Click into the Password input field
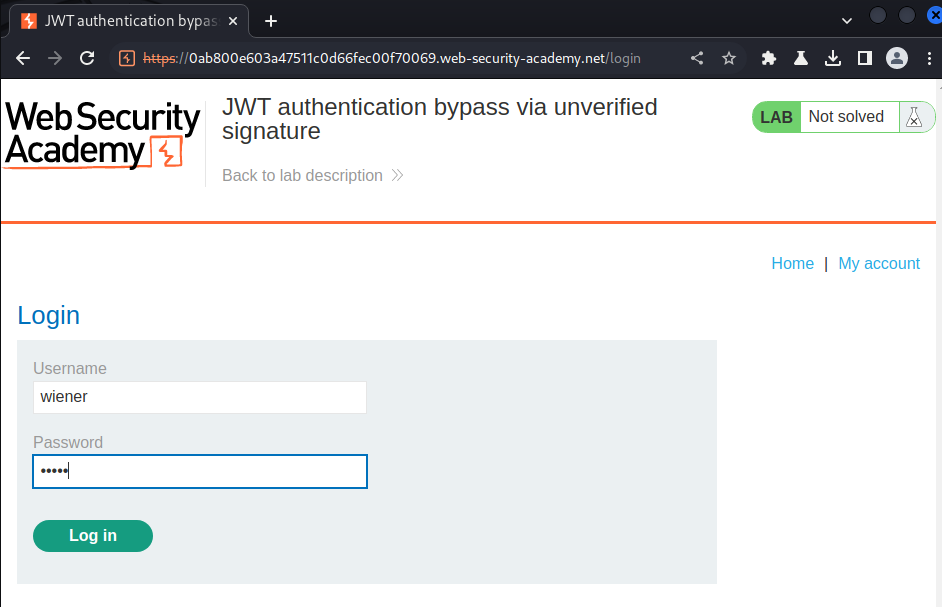The width and height of the screenshot is (942, 607). (x=199, y=471)
